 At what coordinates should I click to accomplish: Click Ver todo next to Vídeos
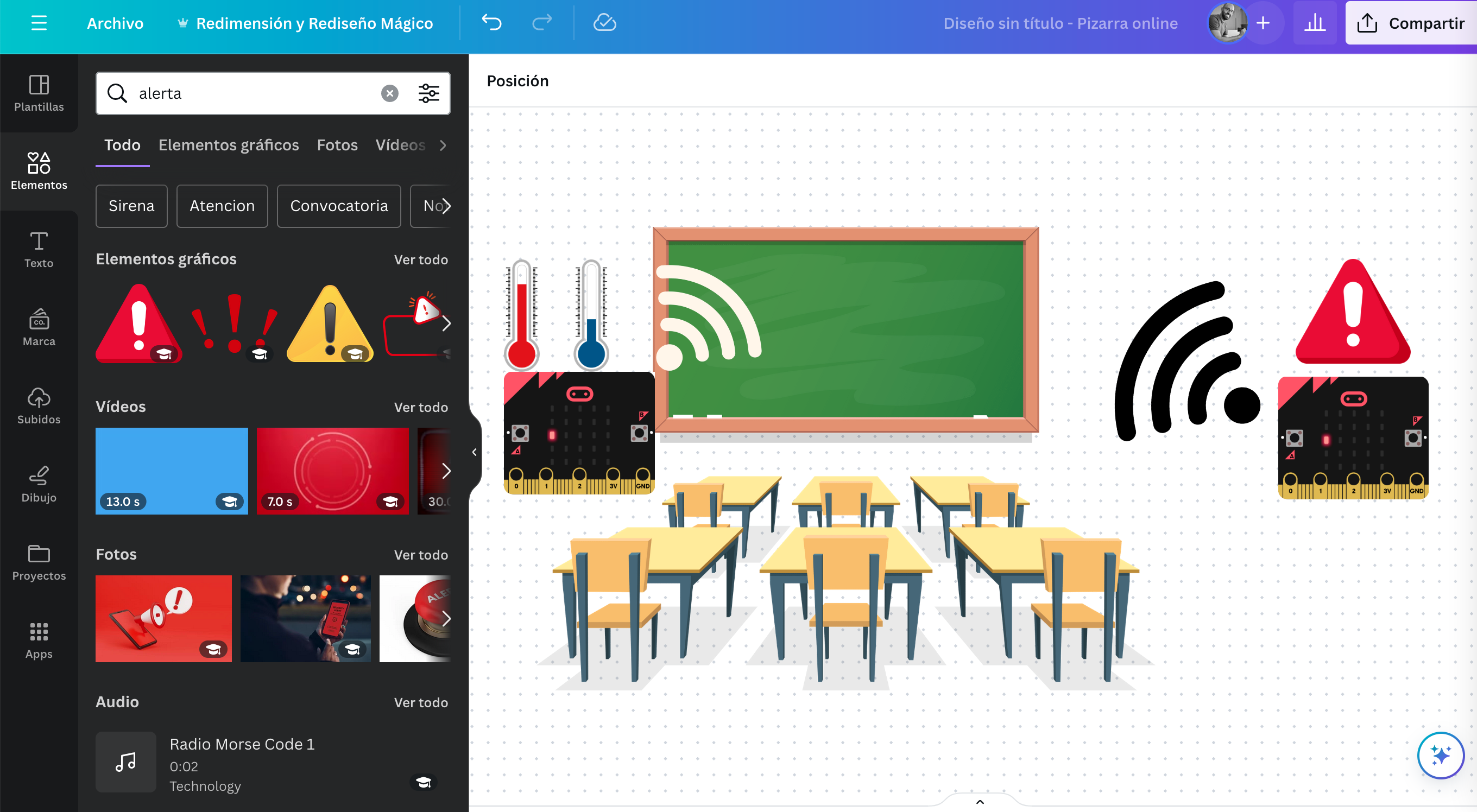[420, 407]
